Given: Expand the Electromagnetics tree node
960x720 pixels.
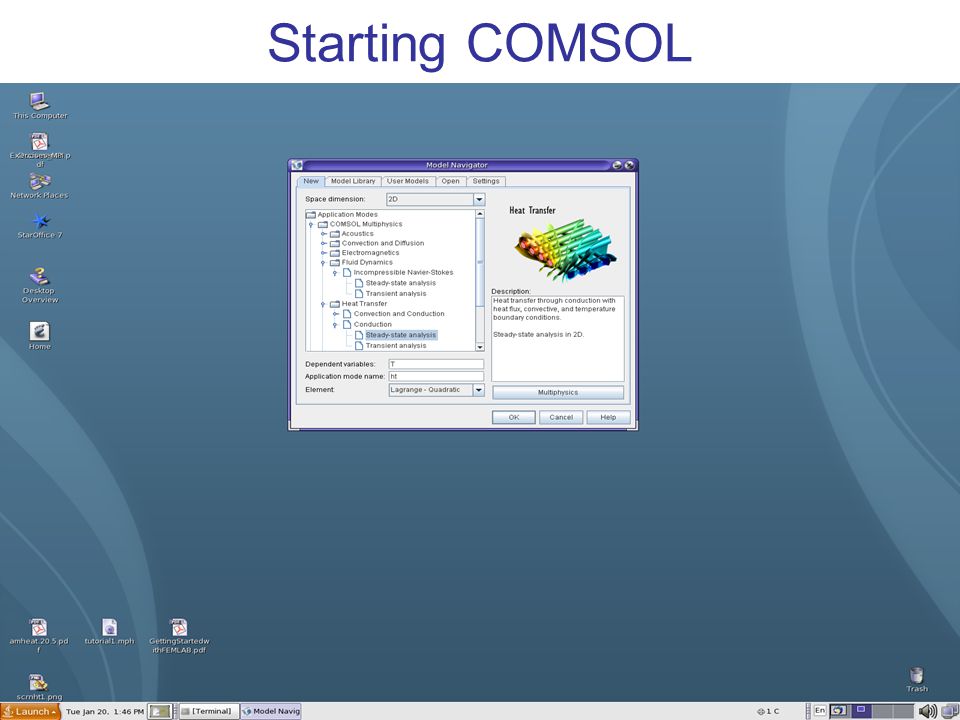Looking at the screenshot, I should (323, 253).
